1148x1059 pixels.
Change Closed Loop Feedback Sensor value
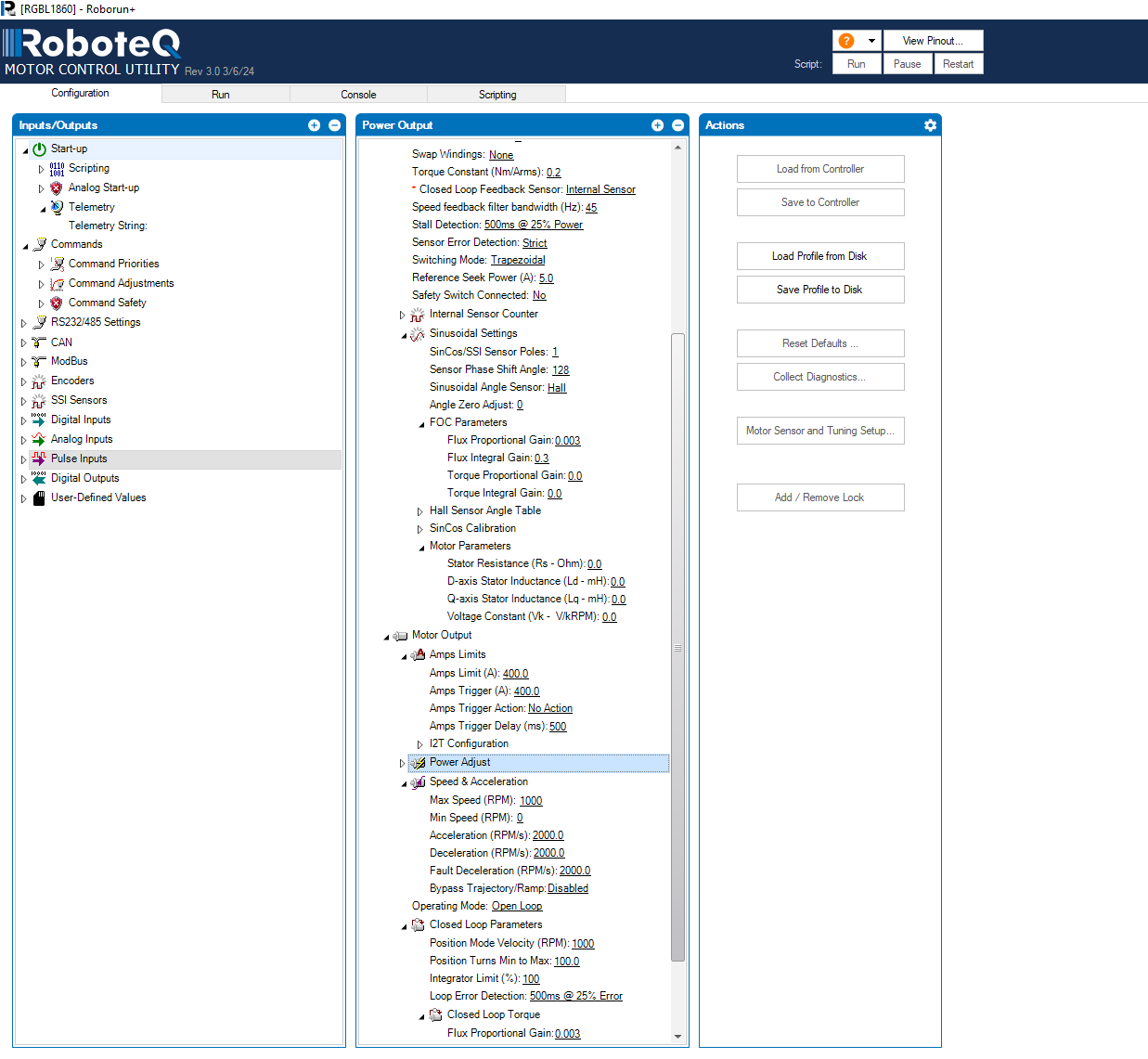(600, 190)
